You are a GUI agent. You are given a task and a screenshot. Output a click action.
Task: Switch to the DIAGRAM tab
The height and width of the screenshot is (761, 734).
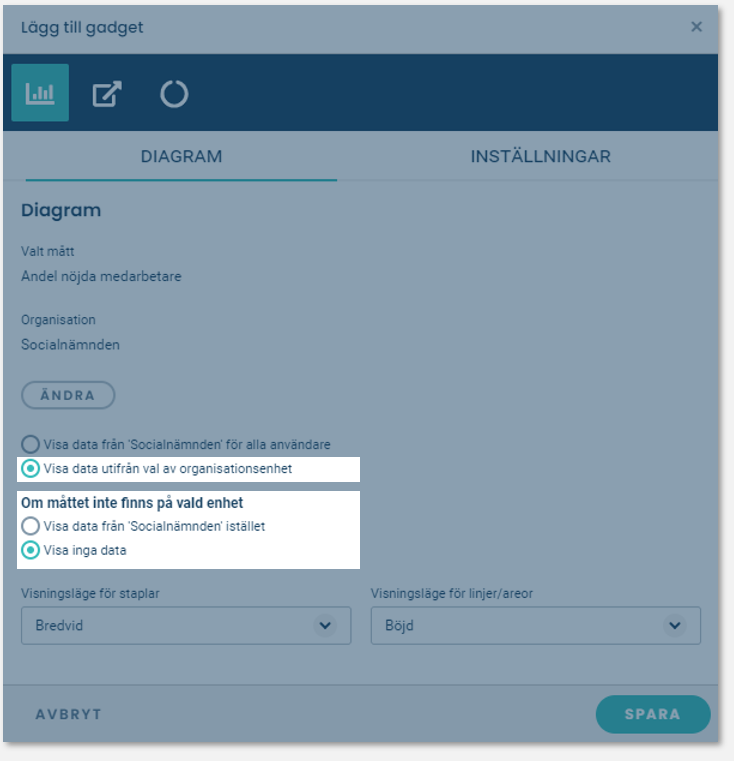point(181,156)
